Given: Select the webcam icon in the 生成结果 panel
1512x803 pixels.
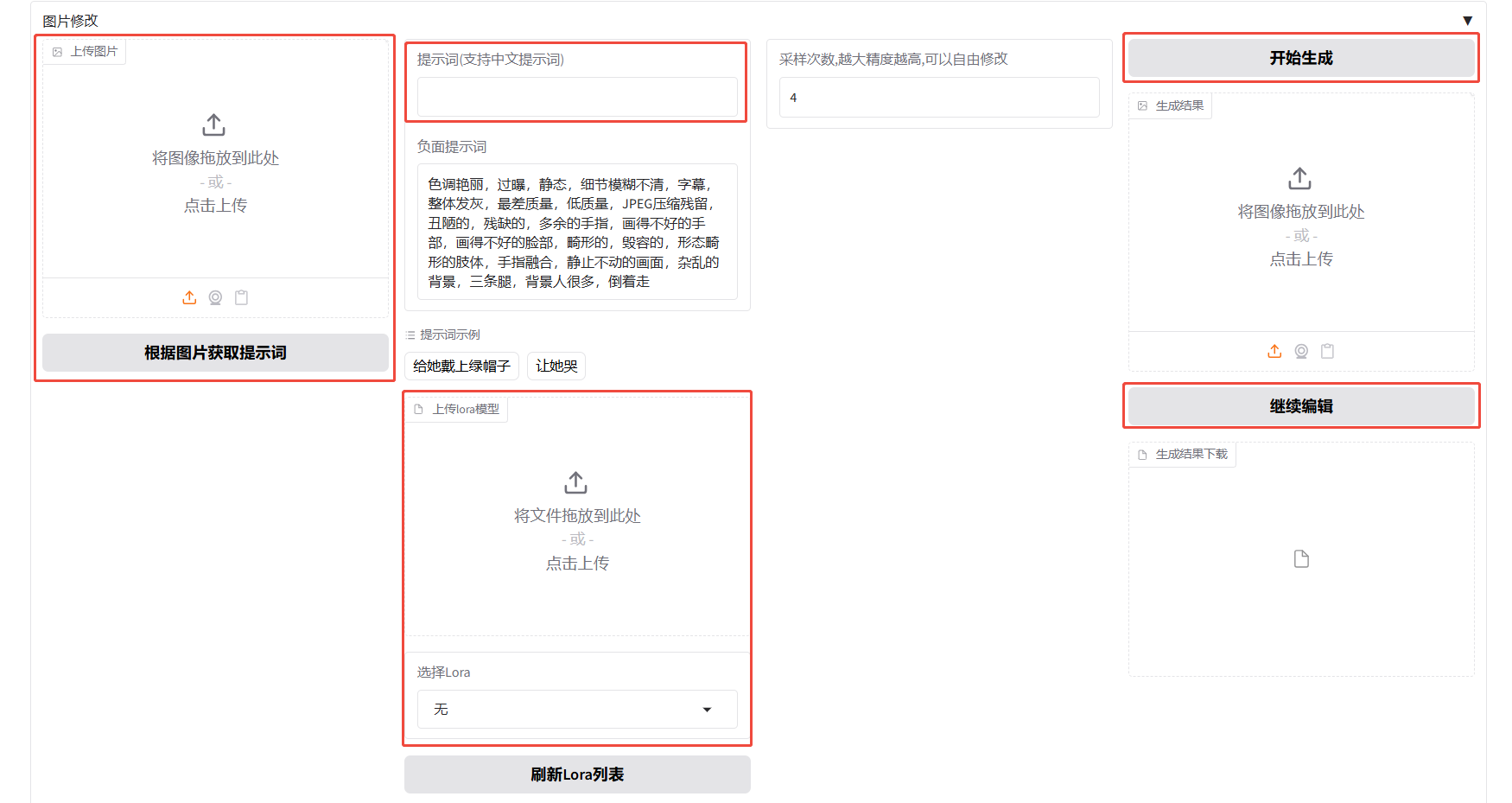Looking at the screenshot, I should pyautogui.click(x=1301, y=351).
